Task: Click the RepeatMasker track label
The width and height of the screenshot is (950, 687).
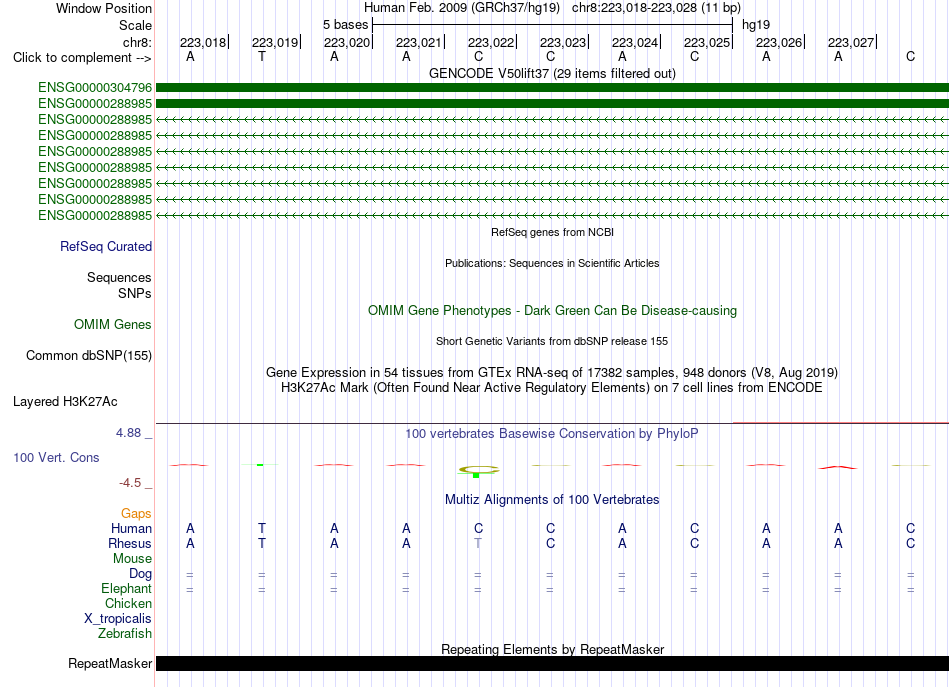Action: (x=110, y=664)
